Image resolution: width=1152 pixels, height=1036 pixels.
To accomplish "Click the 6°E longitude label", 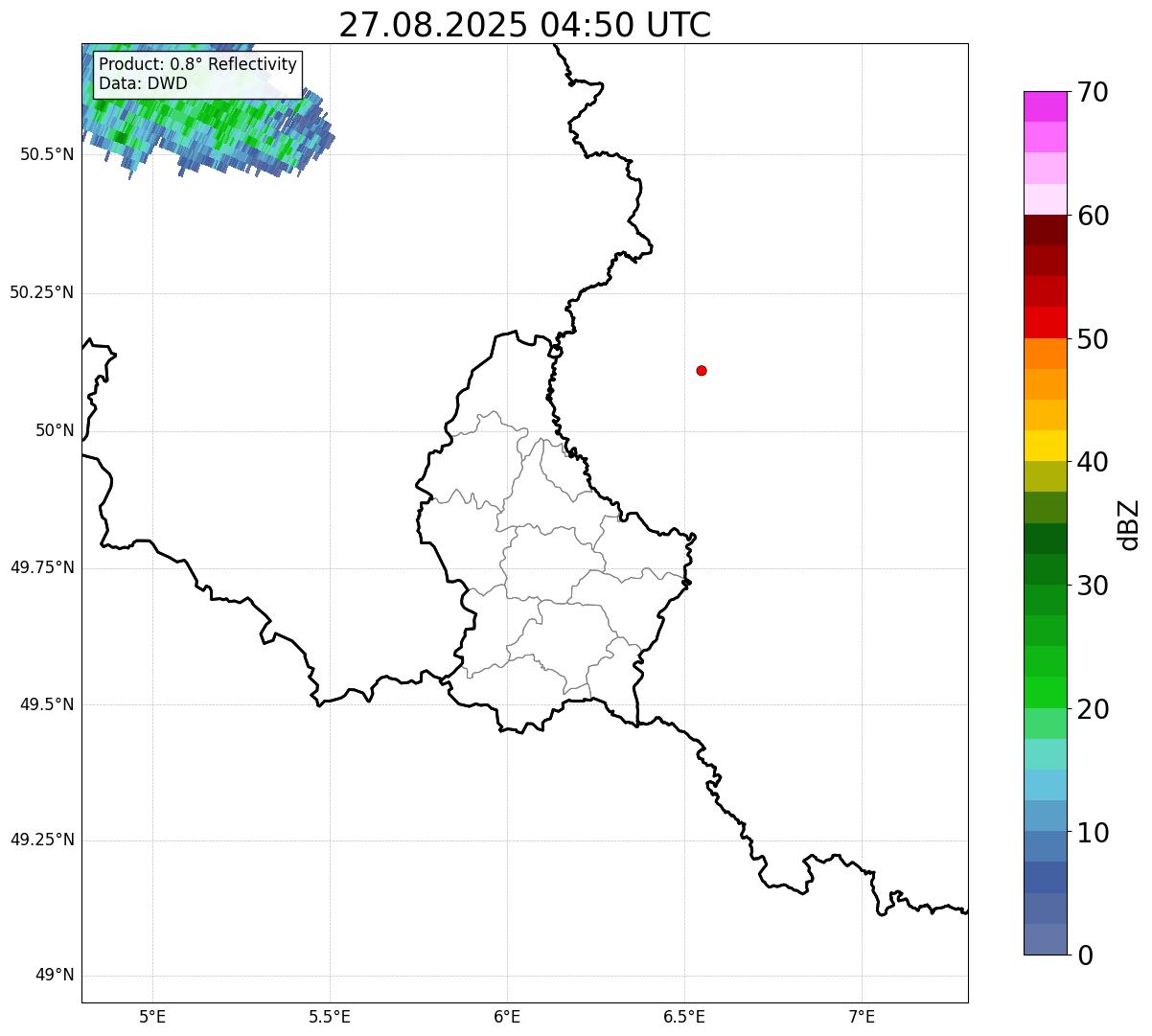I will 507,1018.
